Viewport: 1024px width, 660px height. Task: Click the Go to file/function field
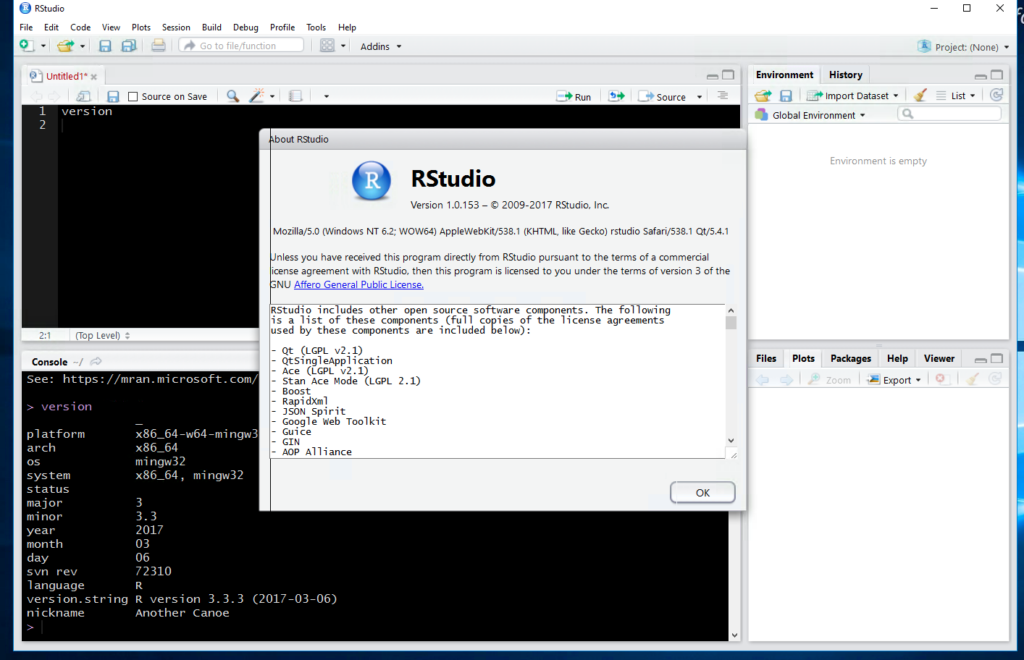[242, 46]
